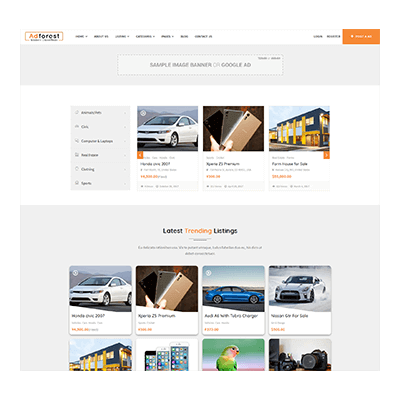
Task: Click the Cars category icon in sidebar
Action: coord(77,126)
